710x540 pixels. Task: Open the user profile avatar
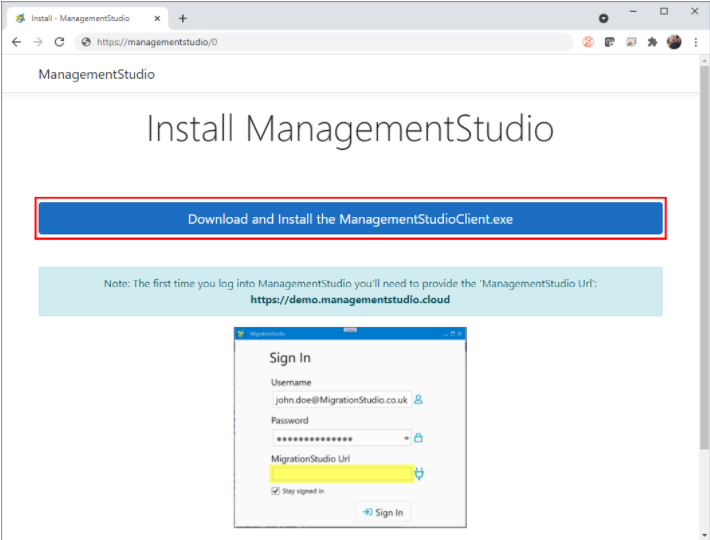click(674, 42)
